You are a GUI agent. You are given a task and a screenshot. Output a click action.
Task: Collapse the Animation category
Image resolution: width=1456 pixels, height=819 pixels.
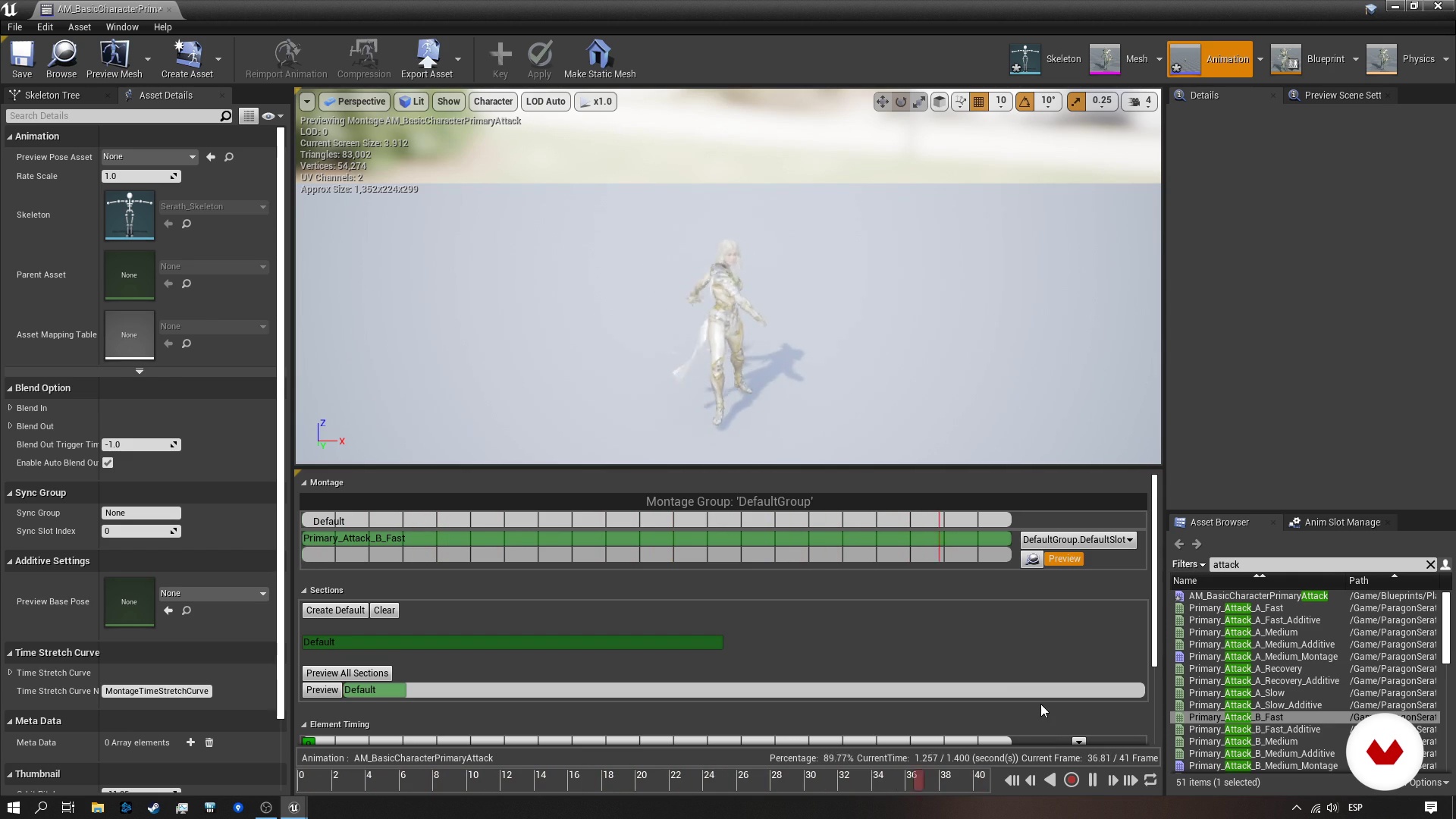click(x=10, y=136)
